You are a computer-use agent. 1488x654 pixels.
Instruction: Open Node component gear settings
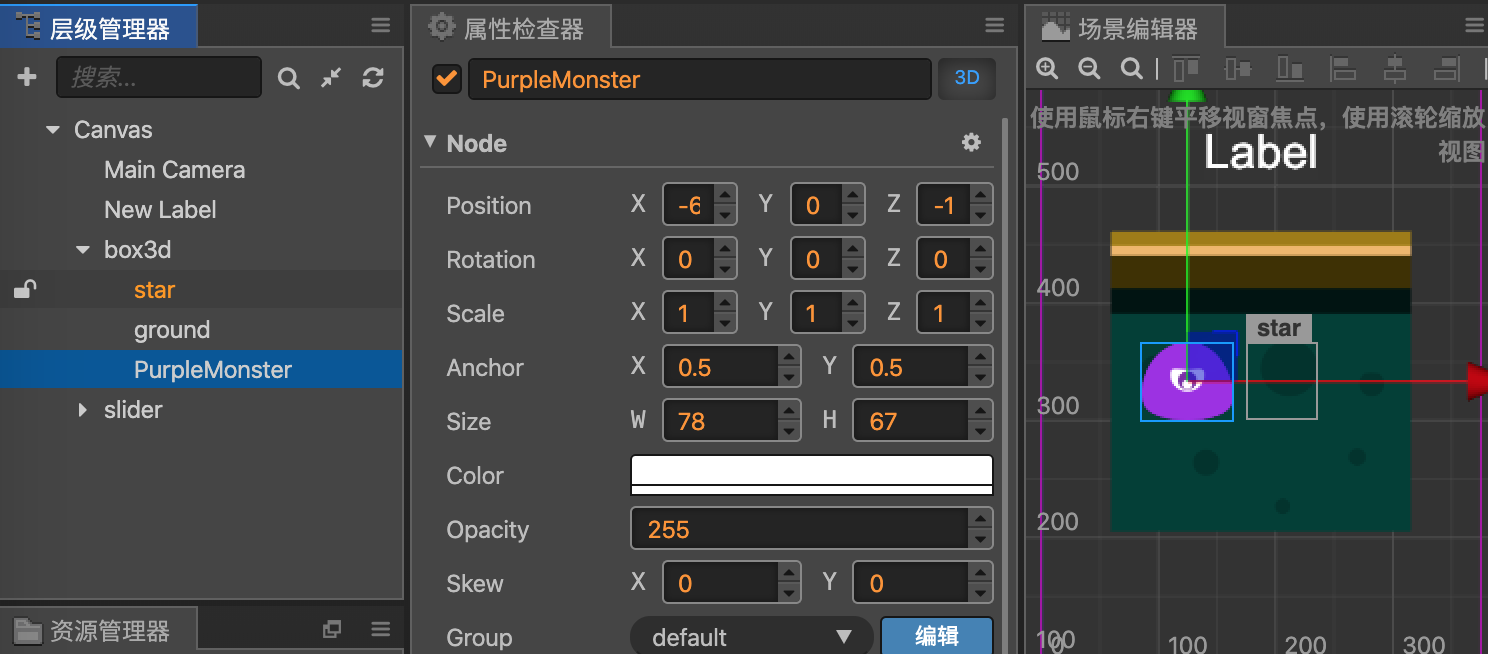[x=971, y=143]
